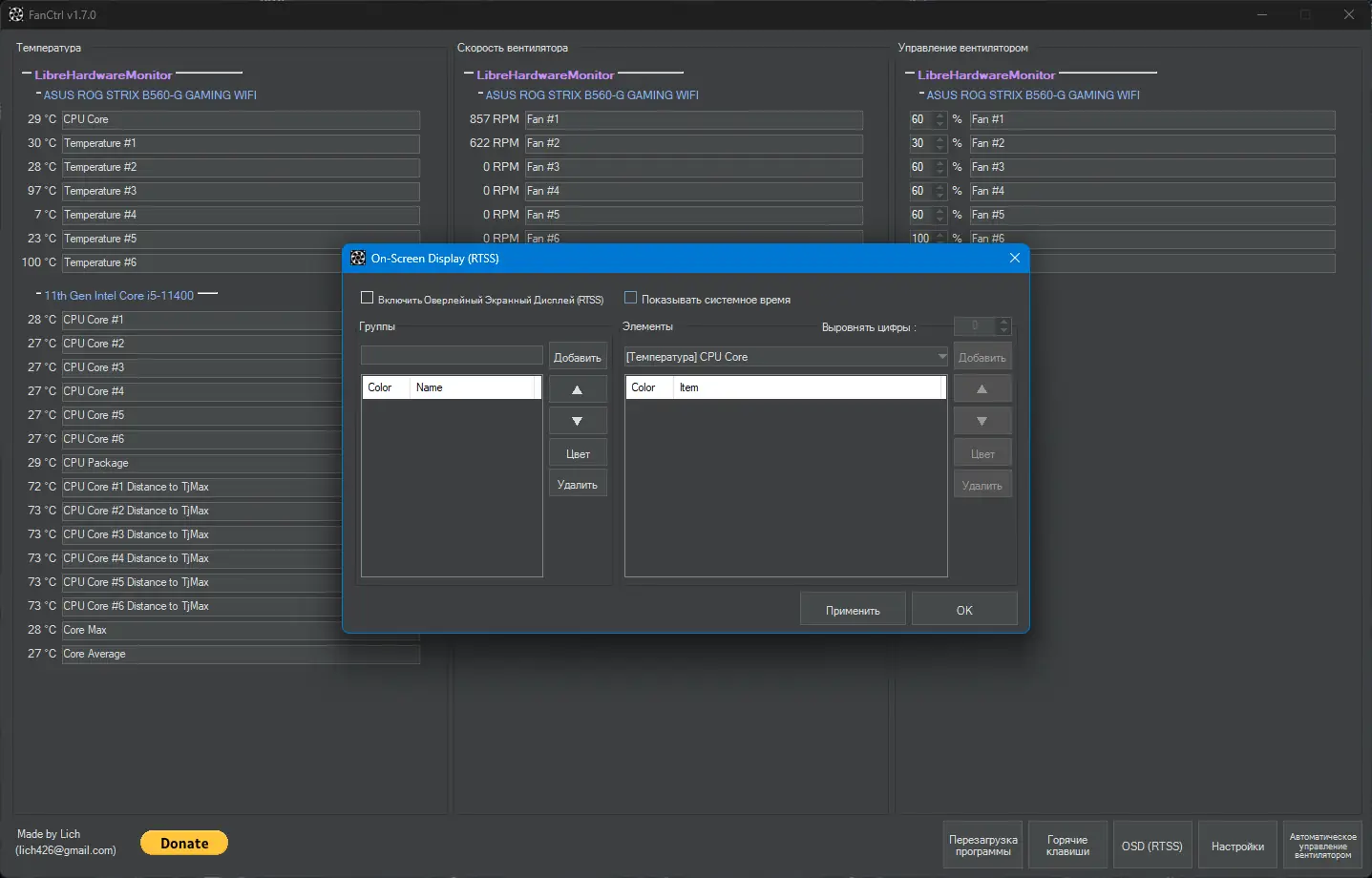
Task: Click Автоматическое управление вентилятором button
Action: [1322, 846]
